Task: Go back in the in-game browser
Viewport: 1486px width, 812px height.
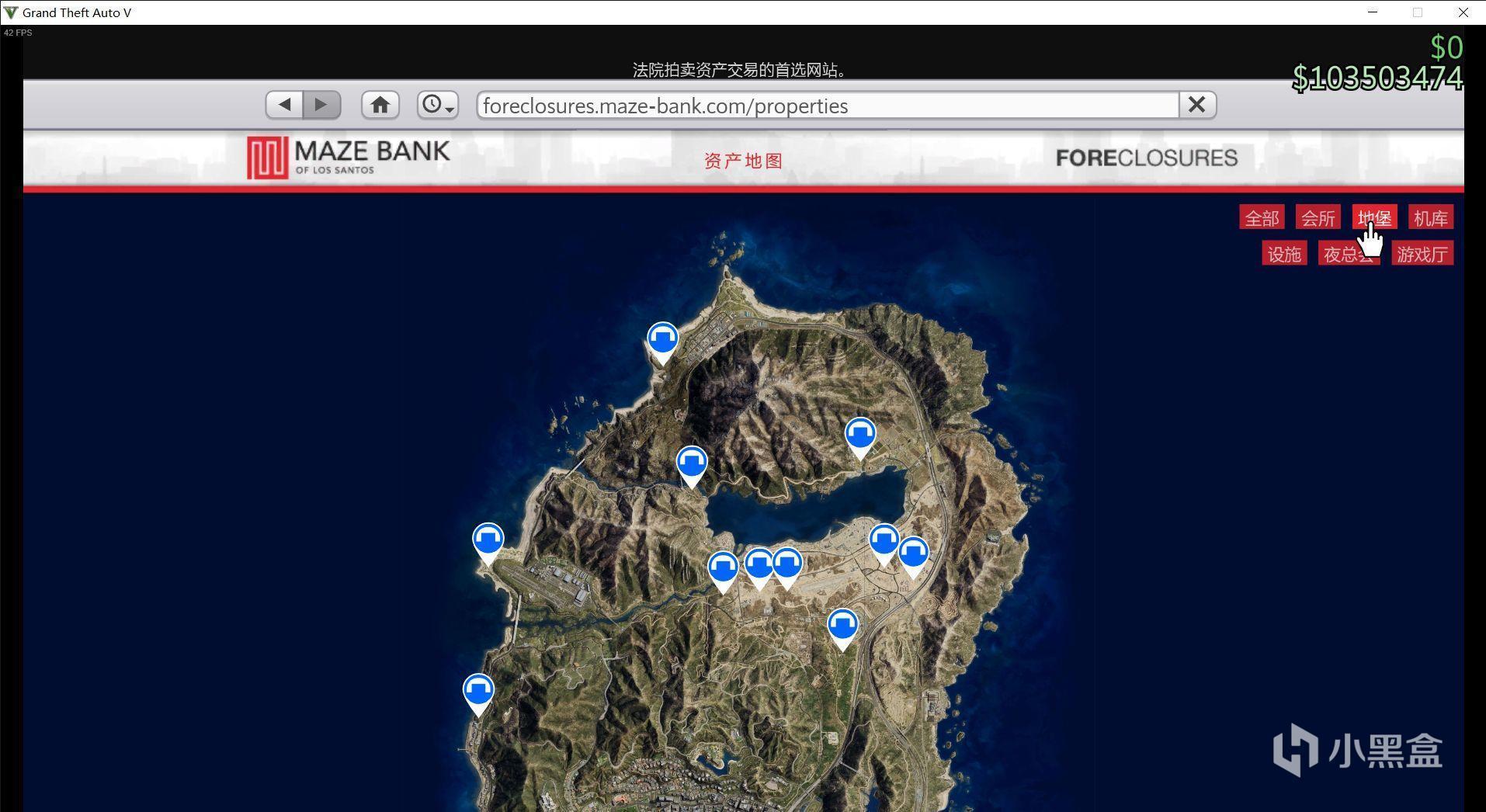Action: 284,105
